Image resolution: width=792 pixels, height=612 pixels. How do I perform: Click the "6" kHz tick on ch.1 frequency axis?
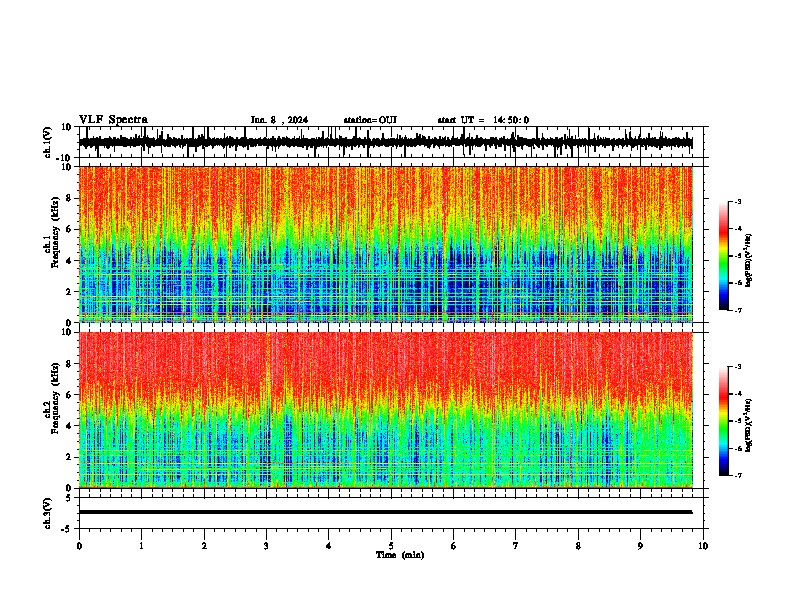coord(69,229)
